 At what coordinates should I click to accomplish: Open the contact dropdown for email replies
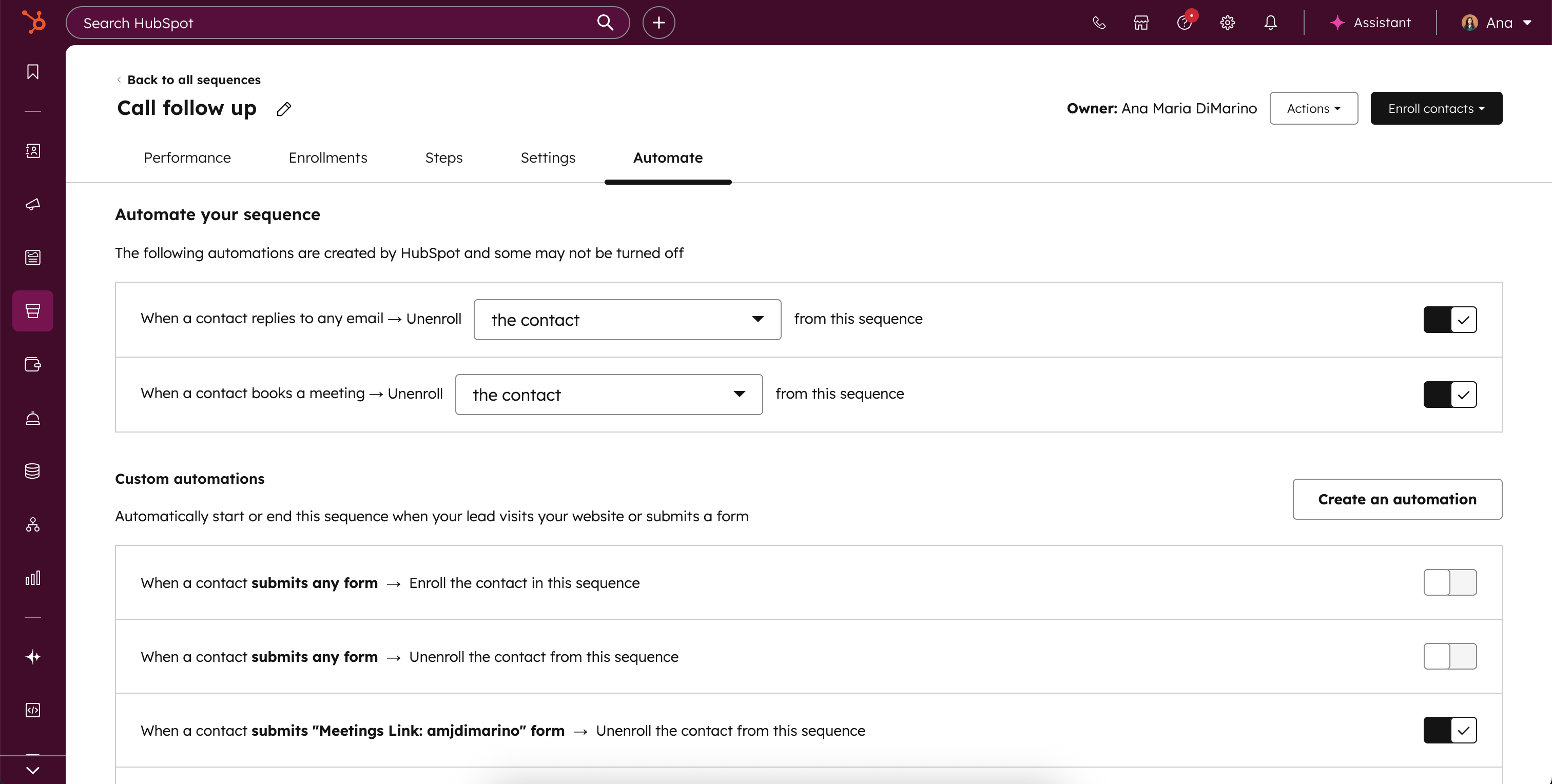click(627, 320)
